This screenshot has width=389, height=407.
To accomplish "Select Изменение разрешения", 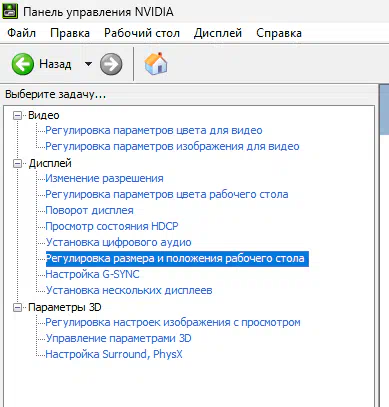I will 104,178.
